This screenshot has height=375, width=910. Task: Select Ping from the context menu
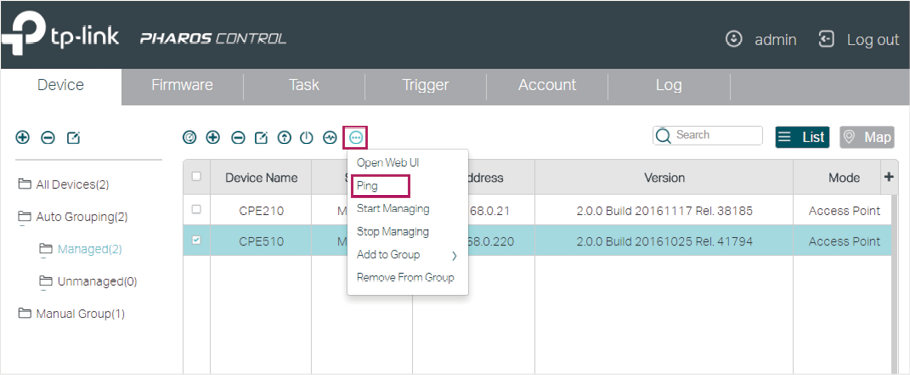380,186
